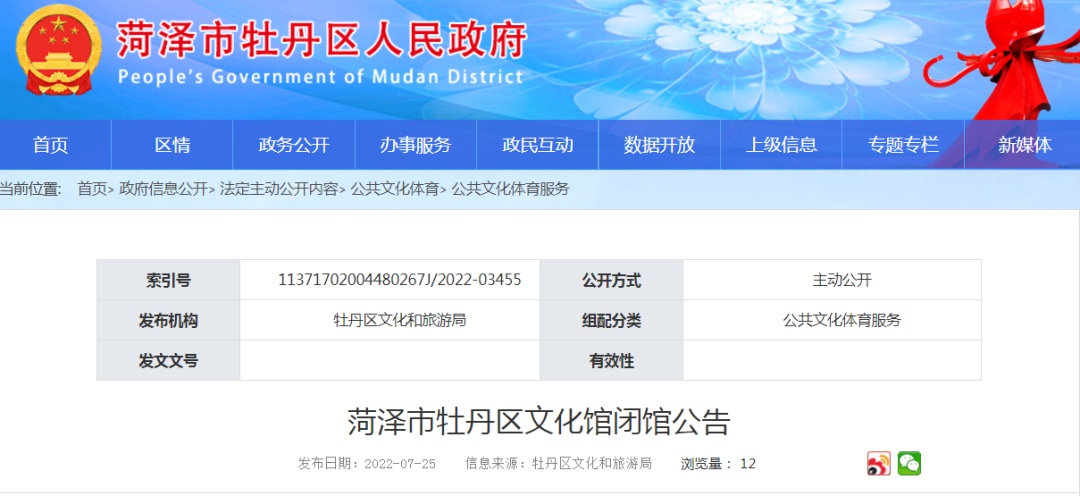Click breadcrumb 法定主动公开内容
This screenshot has height=496, width=1080.
279,189
